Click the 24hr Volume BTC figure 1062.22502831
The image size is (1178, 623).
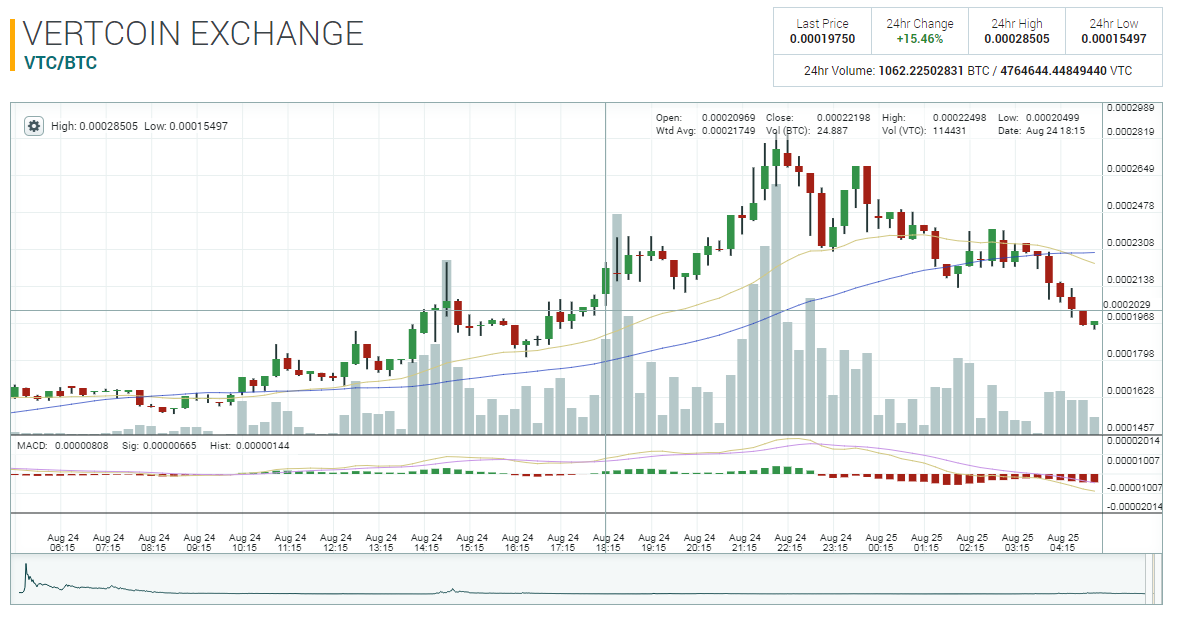pos(920,71)
